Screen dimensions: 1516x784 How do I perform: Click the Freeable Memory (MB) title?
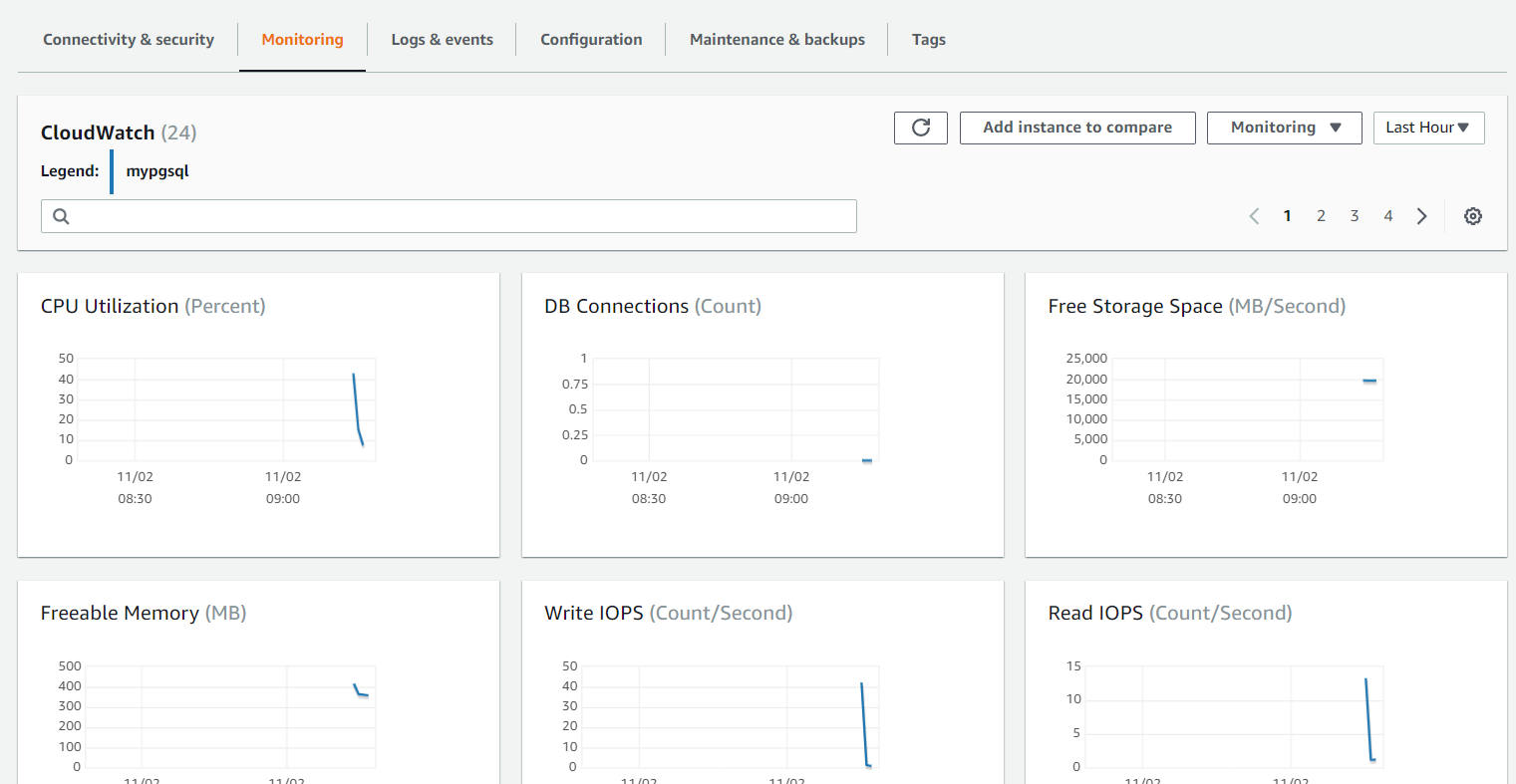(x=144, y=614)
